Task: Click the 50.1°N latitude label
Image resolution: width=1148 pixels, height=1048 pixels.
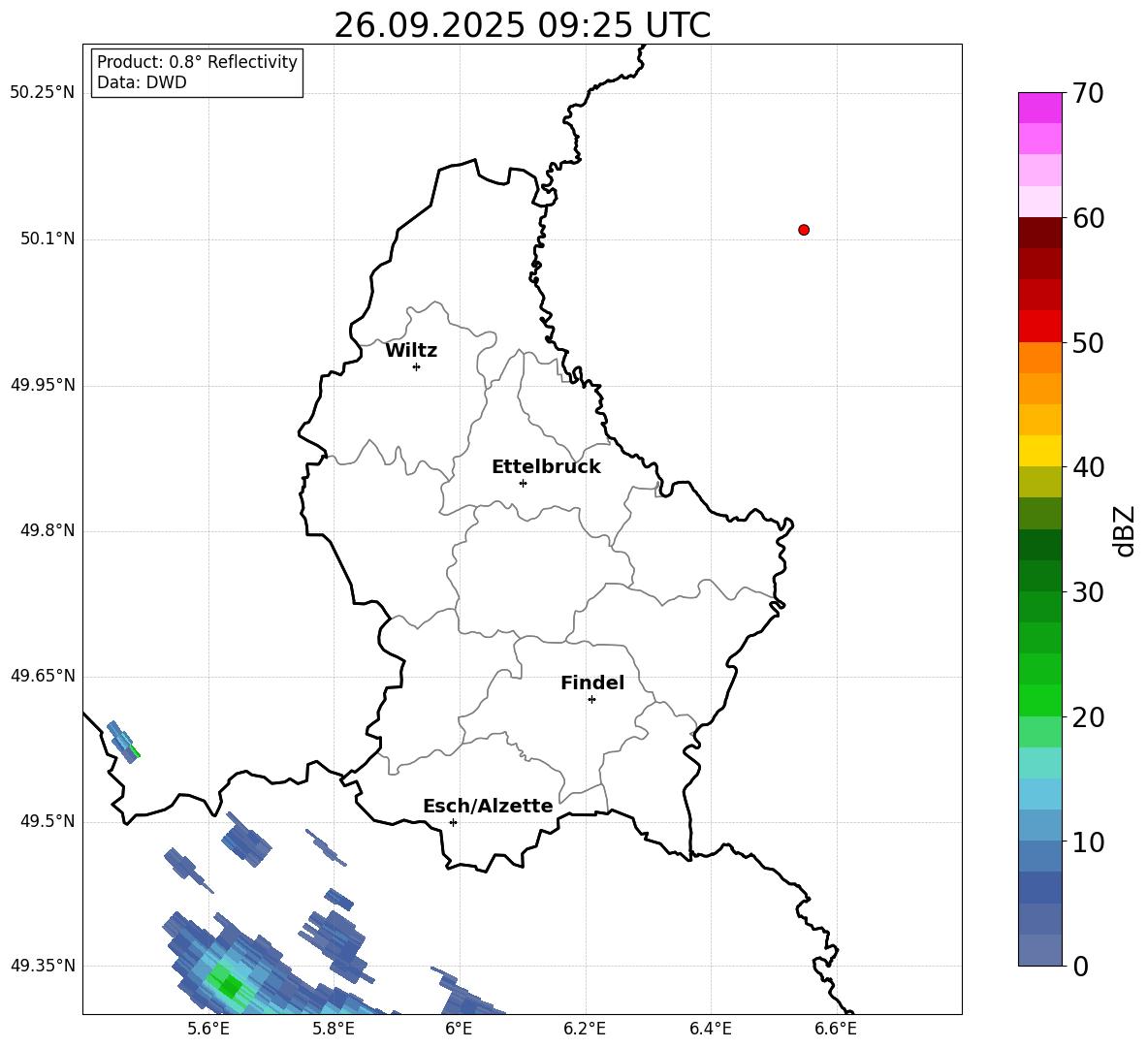Action: pos(48,239)
